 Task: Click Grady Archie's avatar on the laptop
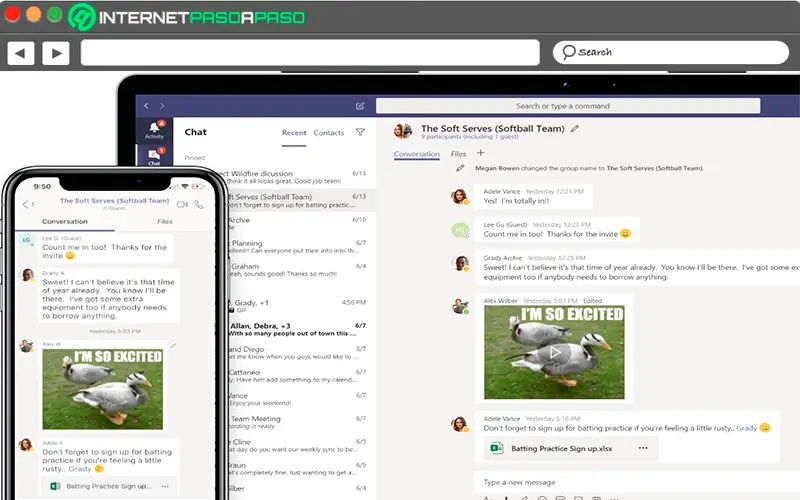click(x=460, y=264)
